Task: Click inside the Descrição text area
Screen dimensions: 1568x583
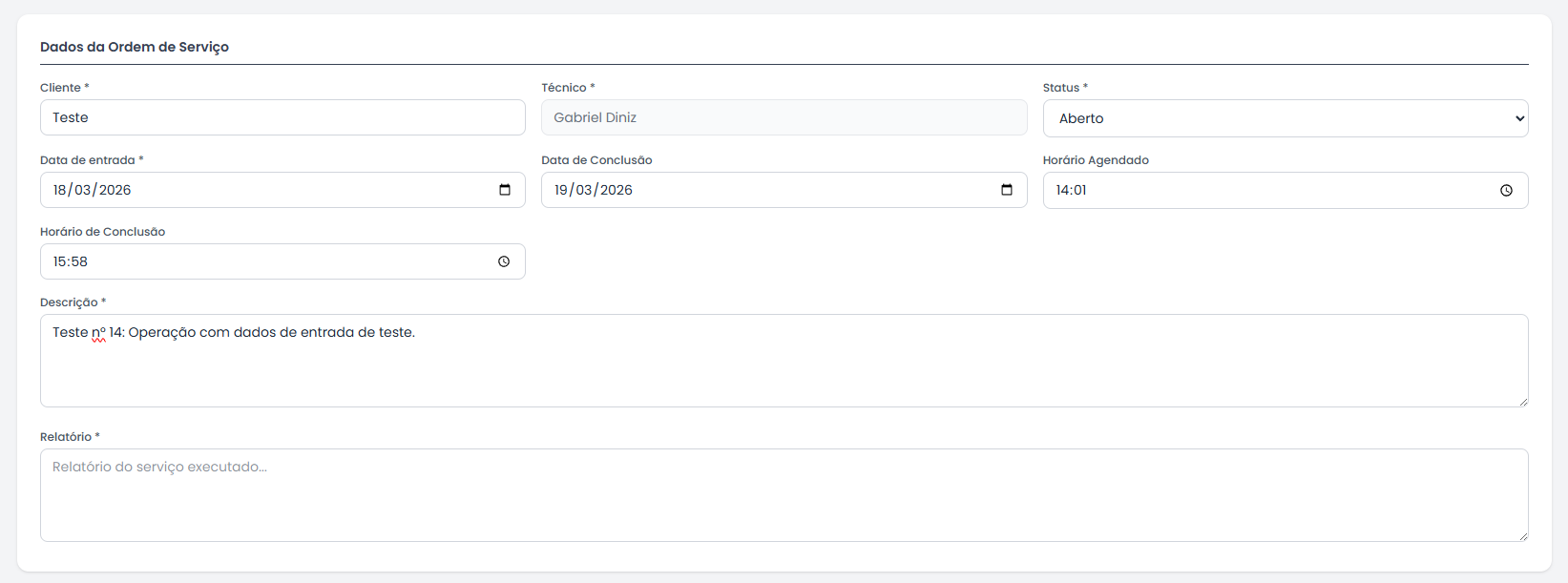Action: click(x=784, y=367)
